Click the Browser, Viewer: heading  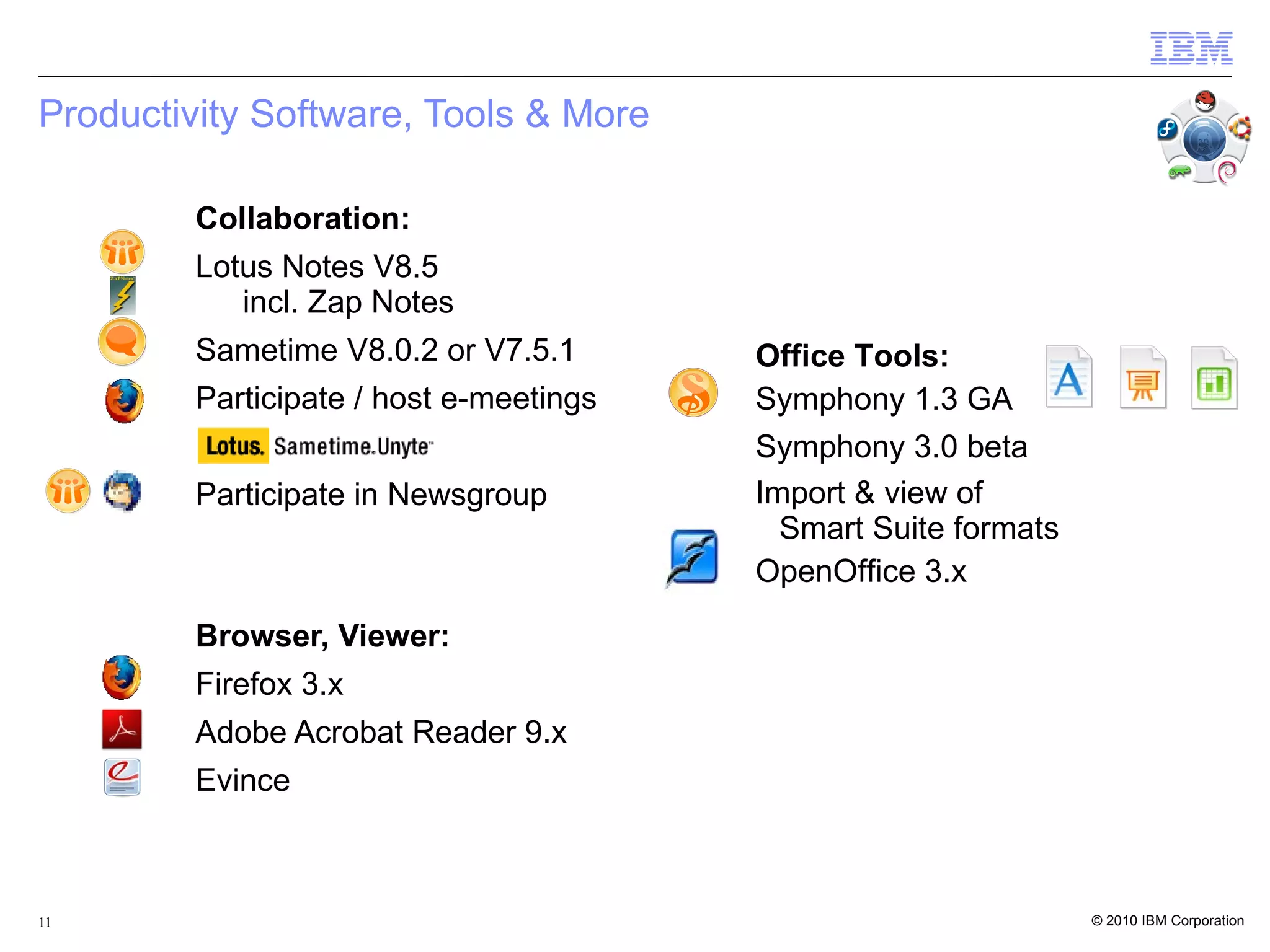pyautogui.click(x=322, y=636)
